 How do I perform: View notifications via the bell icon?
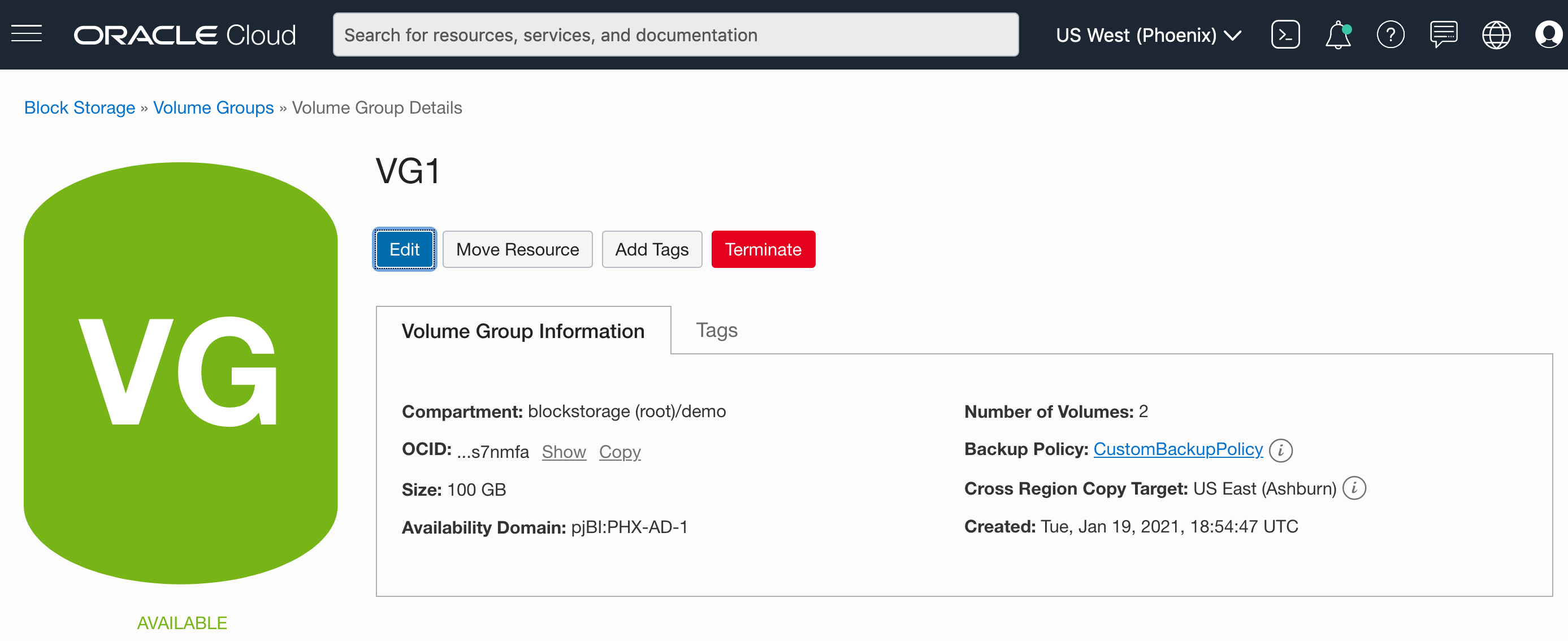(x=1337, y=34)
